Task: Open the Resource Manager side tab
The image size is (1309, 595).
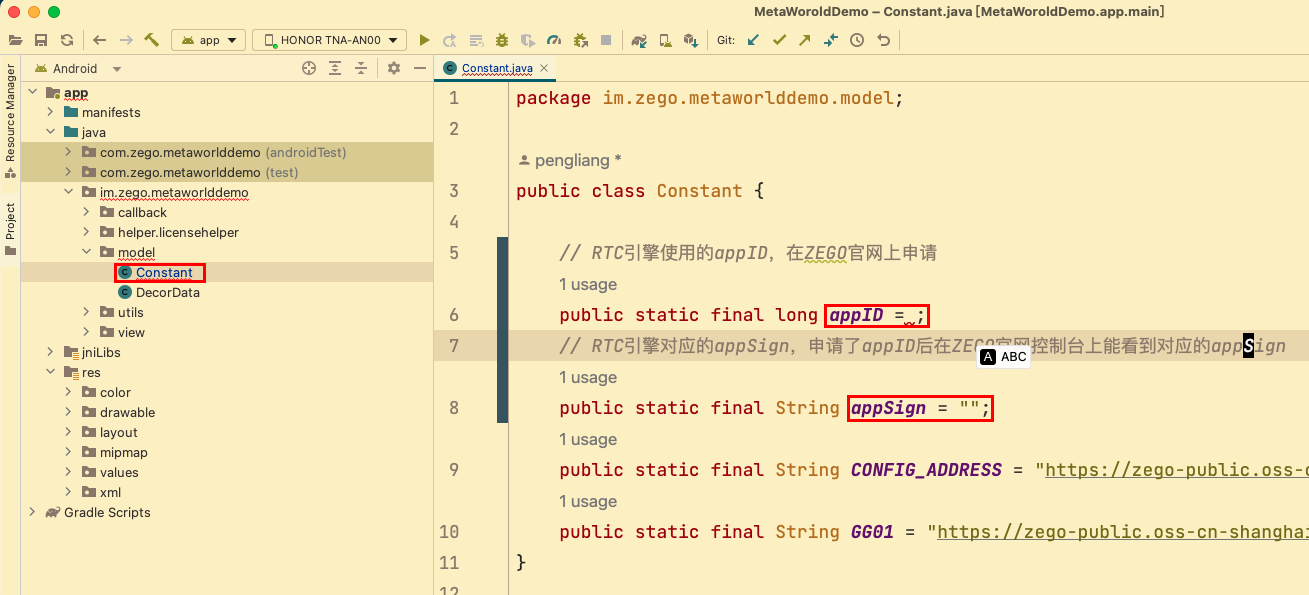Action: click(x=10, y=115)
